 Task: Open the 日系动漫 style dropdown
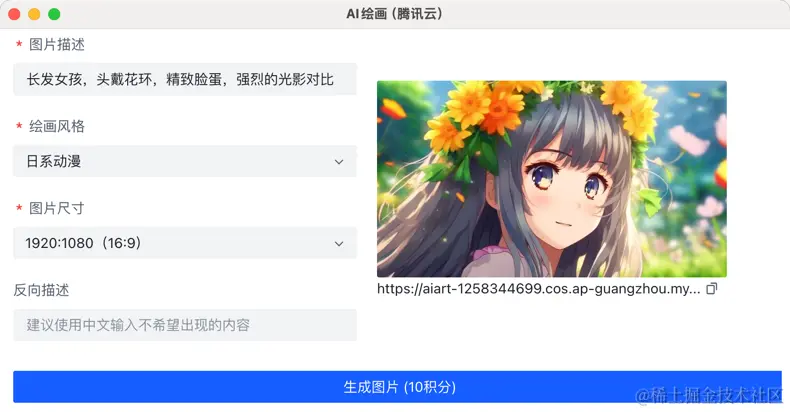click(185, 161)
